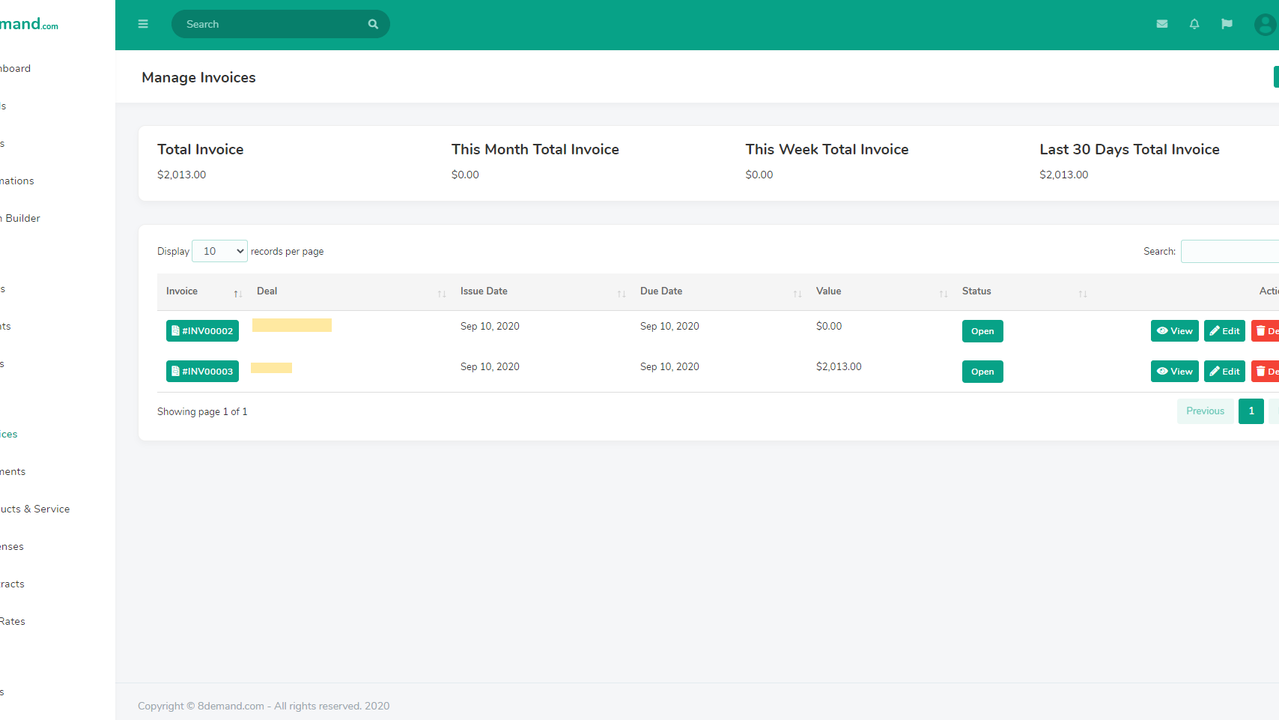
Task: Click the Open status badge of #INV00002
Action: pyautogui.click(x=982, y=331)
